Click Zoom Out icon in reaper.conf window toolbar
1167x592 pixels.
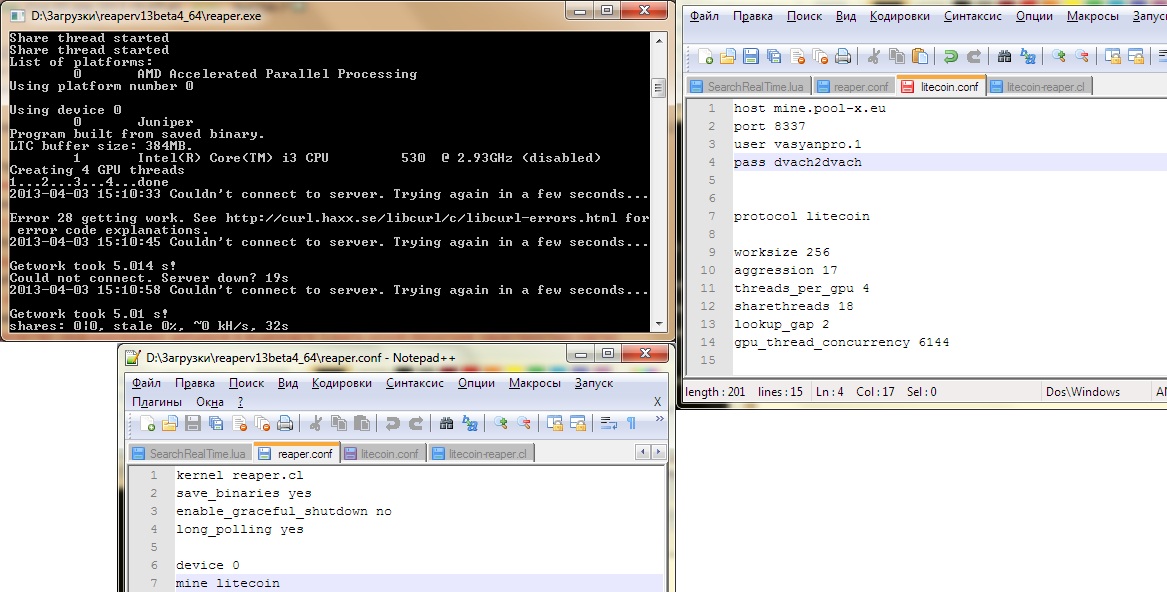[523, 423]
